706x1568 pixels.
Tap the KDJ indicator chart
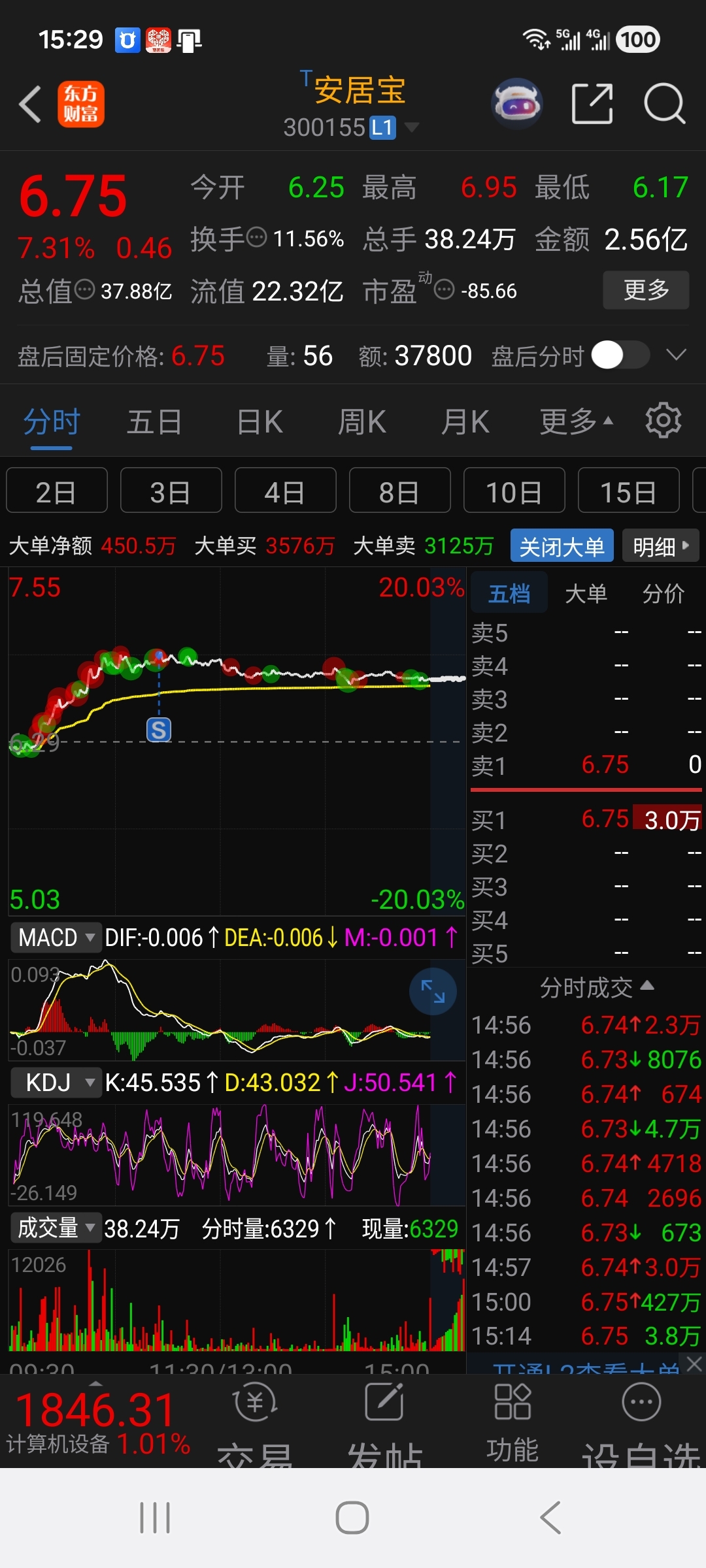click(x=237, y=1155)
